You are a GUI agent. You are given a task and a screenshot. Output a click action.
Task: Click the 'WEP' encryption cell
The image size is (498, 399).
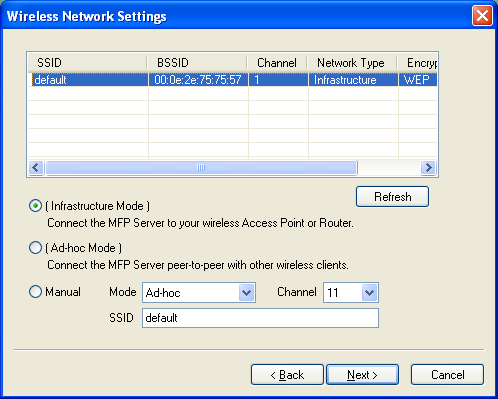tap(417, 80)
